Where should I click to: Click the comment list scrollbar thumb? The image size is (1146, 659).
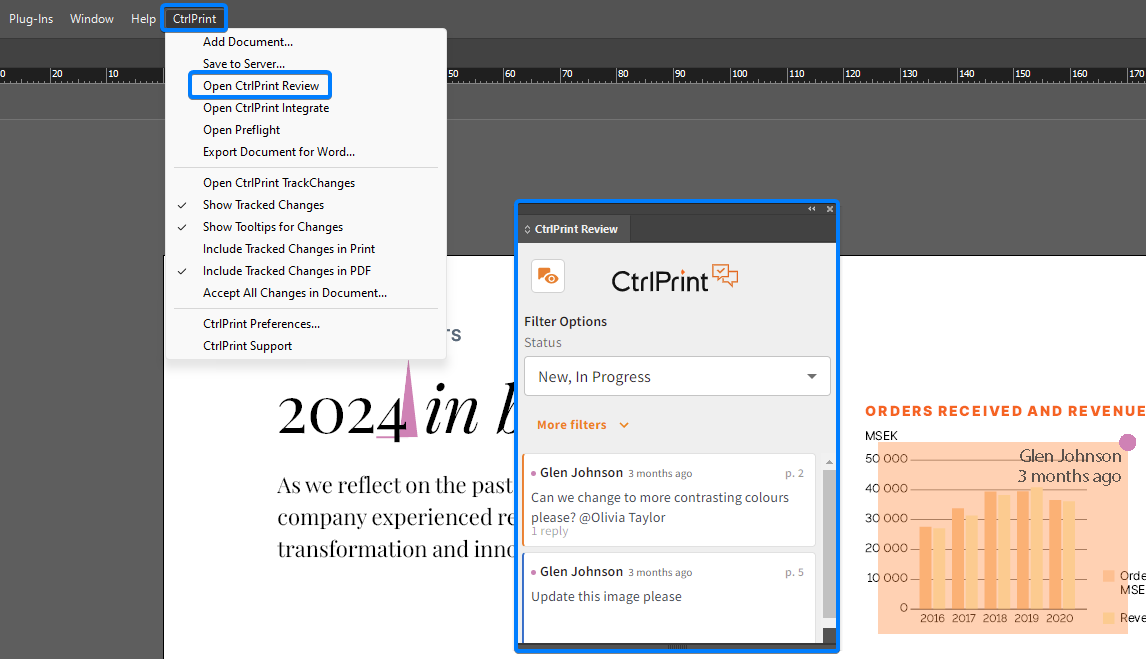coord(829,544)
